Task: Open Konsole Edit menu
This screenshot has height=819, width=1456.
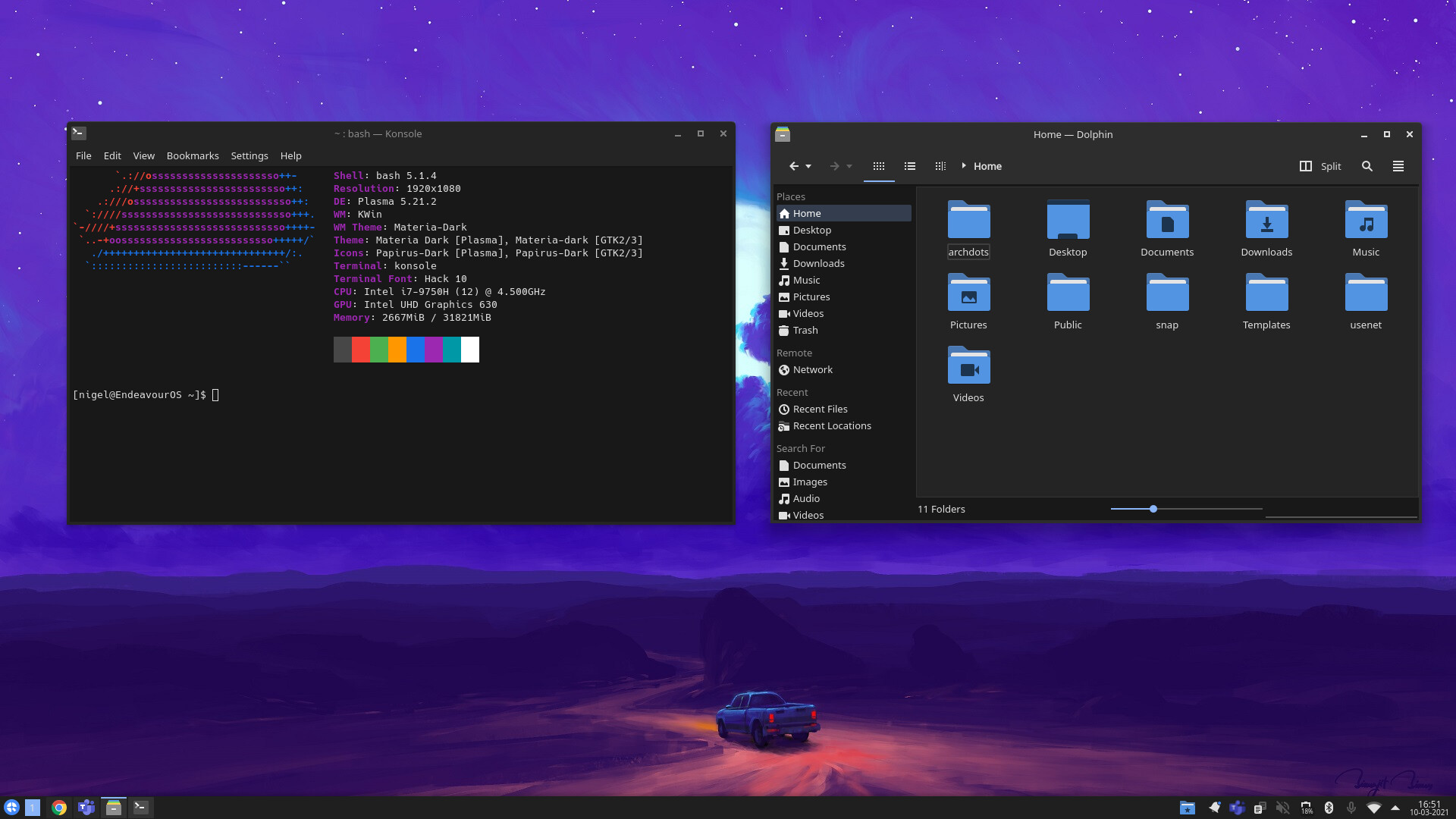Action: pos(112,155)
